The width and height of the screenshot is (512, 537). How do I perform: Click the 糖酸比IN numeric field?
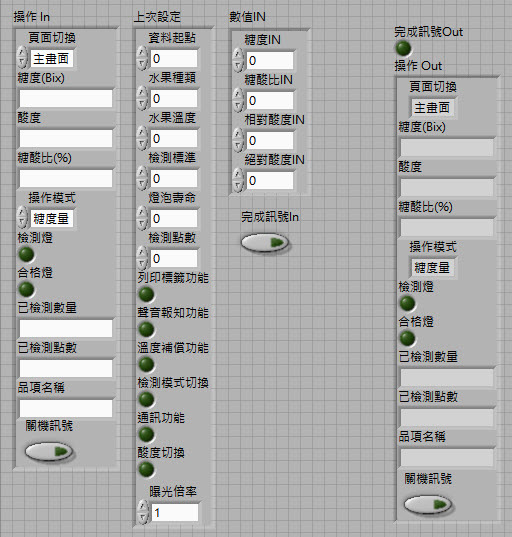click(270, 101)
